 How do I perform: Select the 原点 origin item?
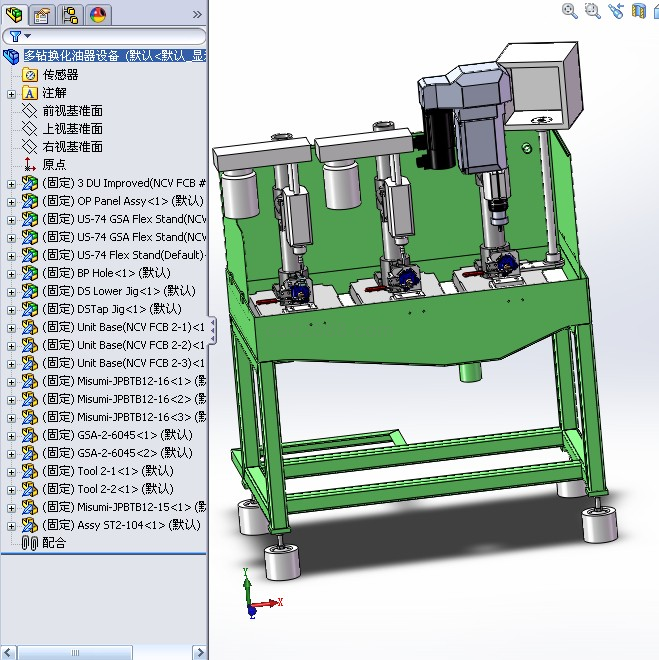55,165
